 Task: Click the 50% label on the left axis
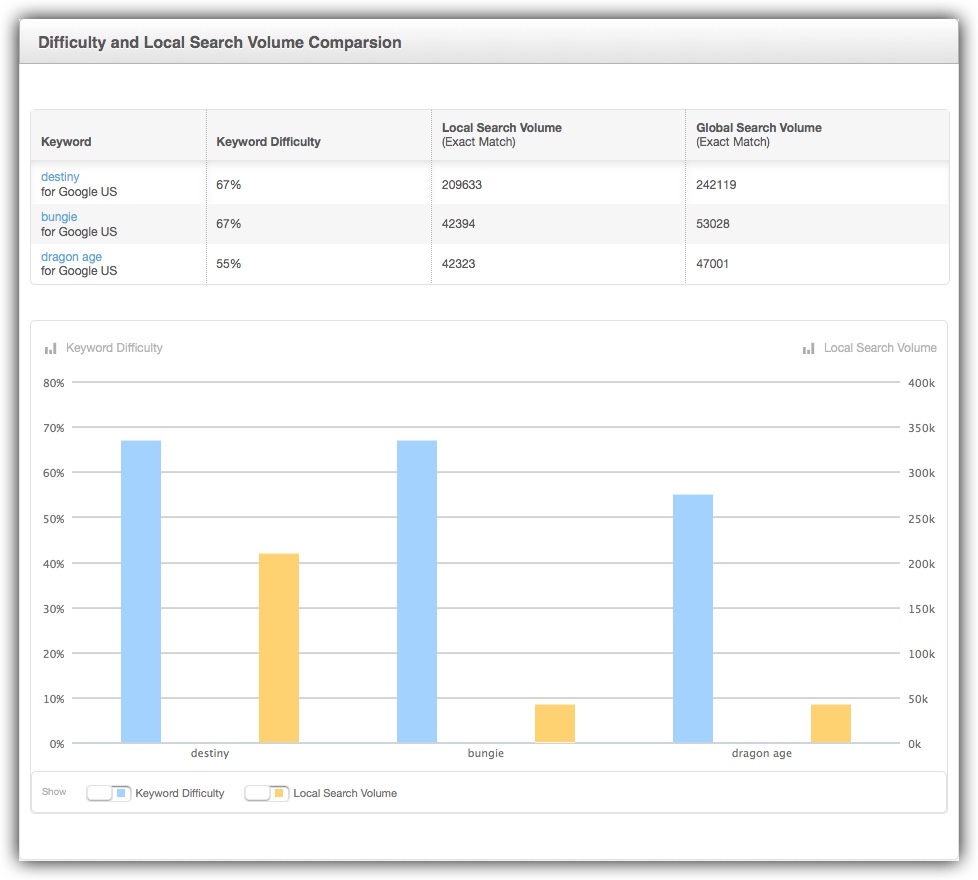(x=54, y=519)
